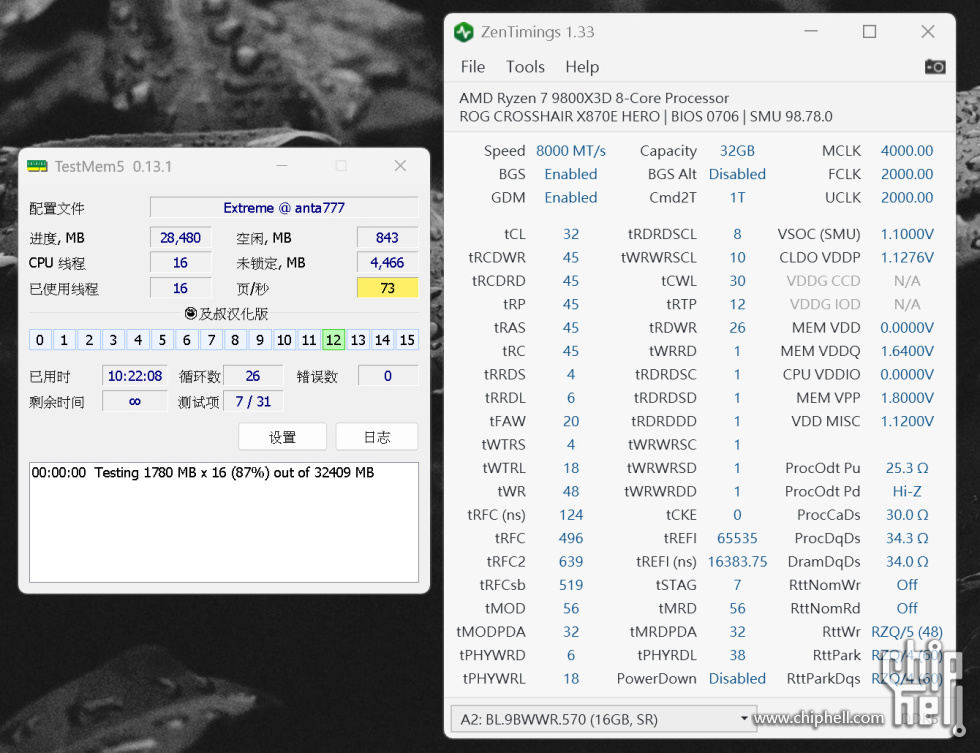Select thread box 9 in TestMem5
The image size is (980, 753).
point(260,340)
